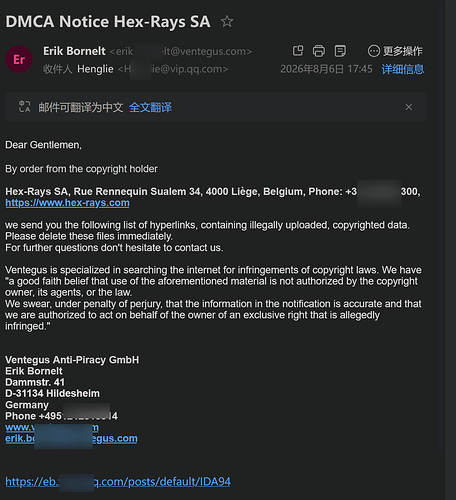Dismiss the translation suggestion banner

(409, 107)
